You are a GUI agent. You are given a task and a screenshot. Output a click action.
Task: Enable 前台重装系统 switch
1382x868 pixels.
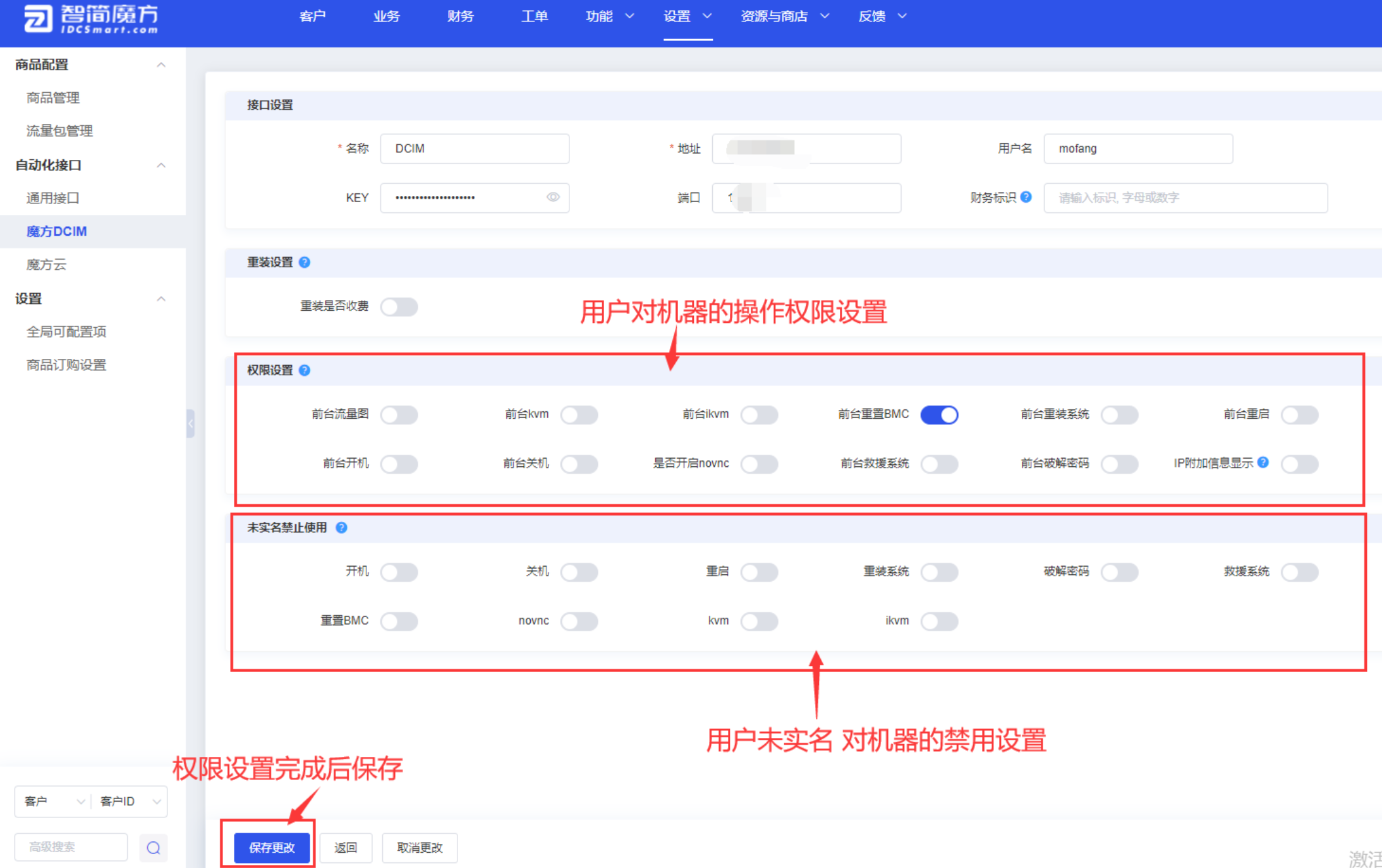coord(1119,415)
